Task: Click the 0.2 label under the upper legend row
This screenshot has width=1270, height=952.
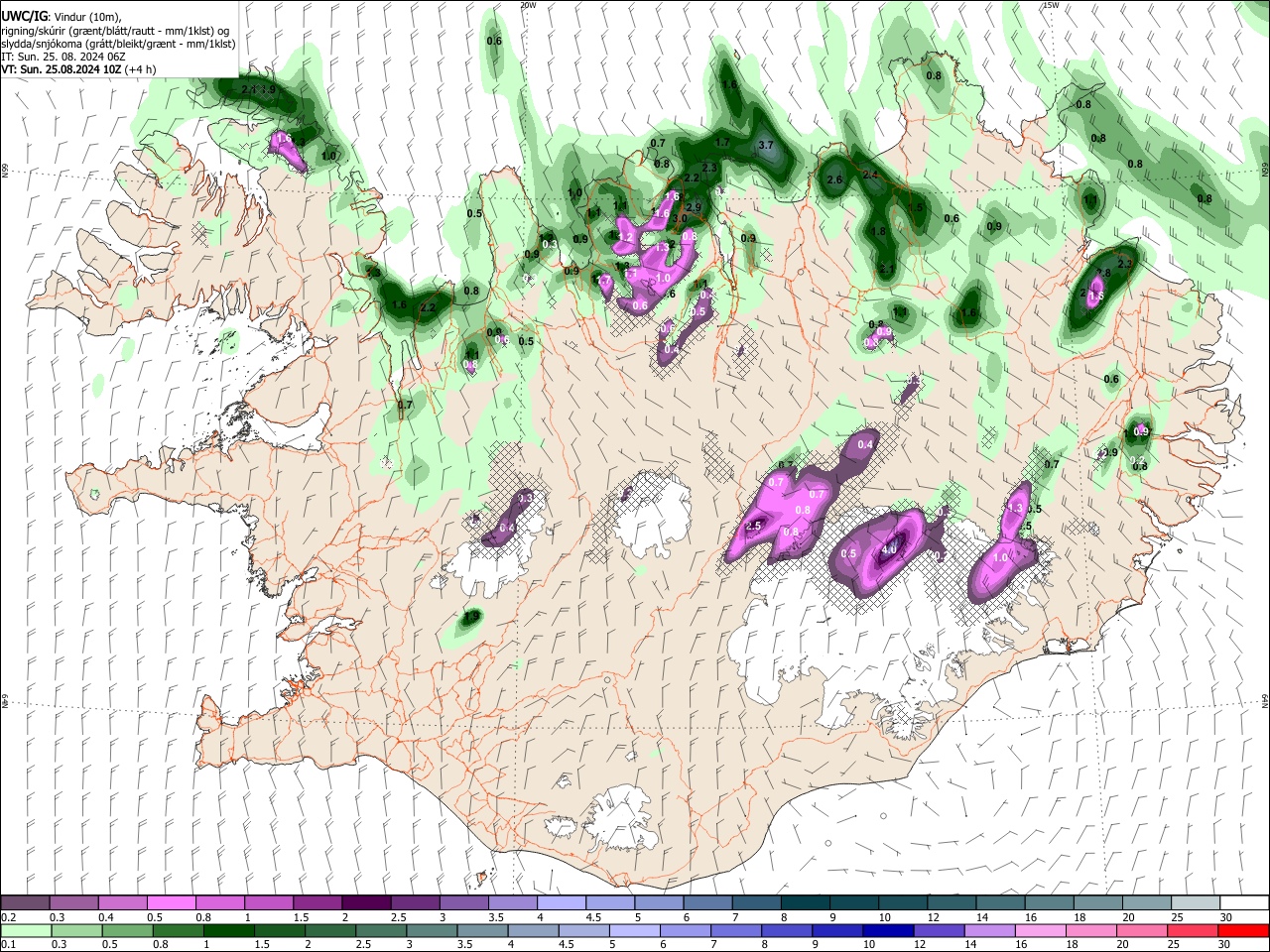Action: tap(8, 917)
